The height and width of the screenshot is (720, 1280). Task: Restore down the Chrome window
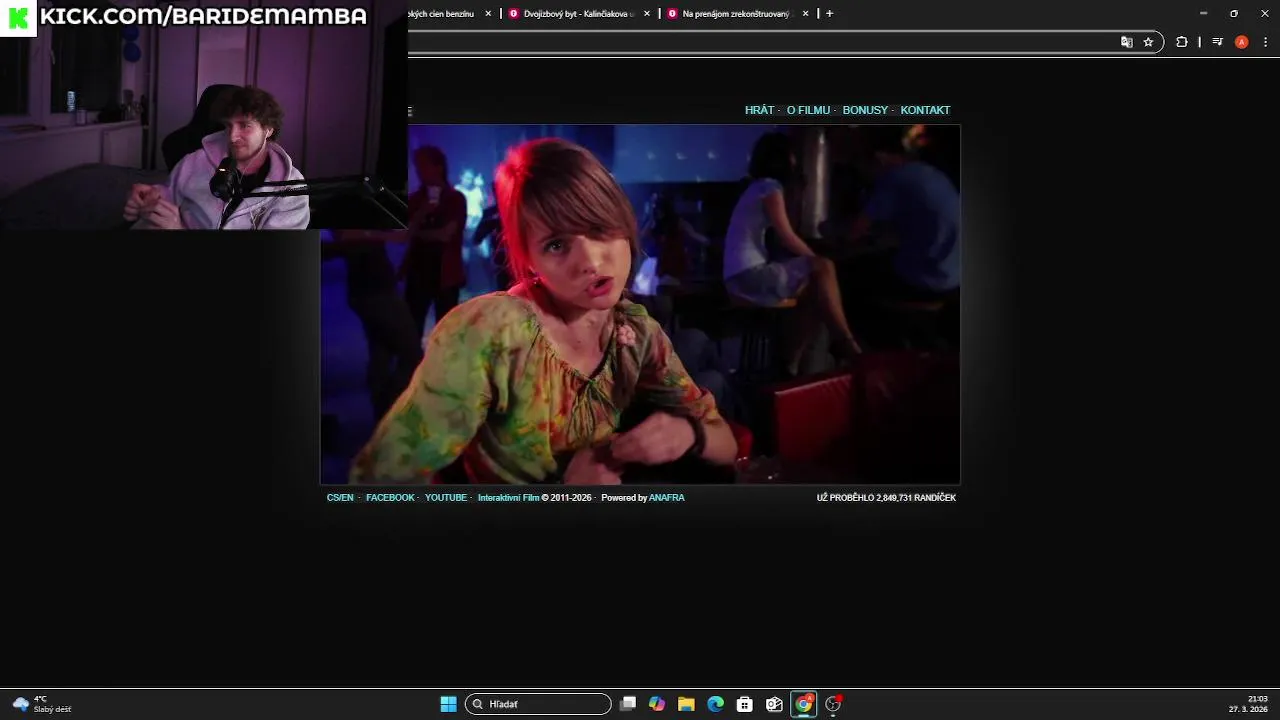(x=1234, y=13)
